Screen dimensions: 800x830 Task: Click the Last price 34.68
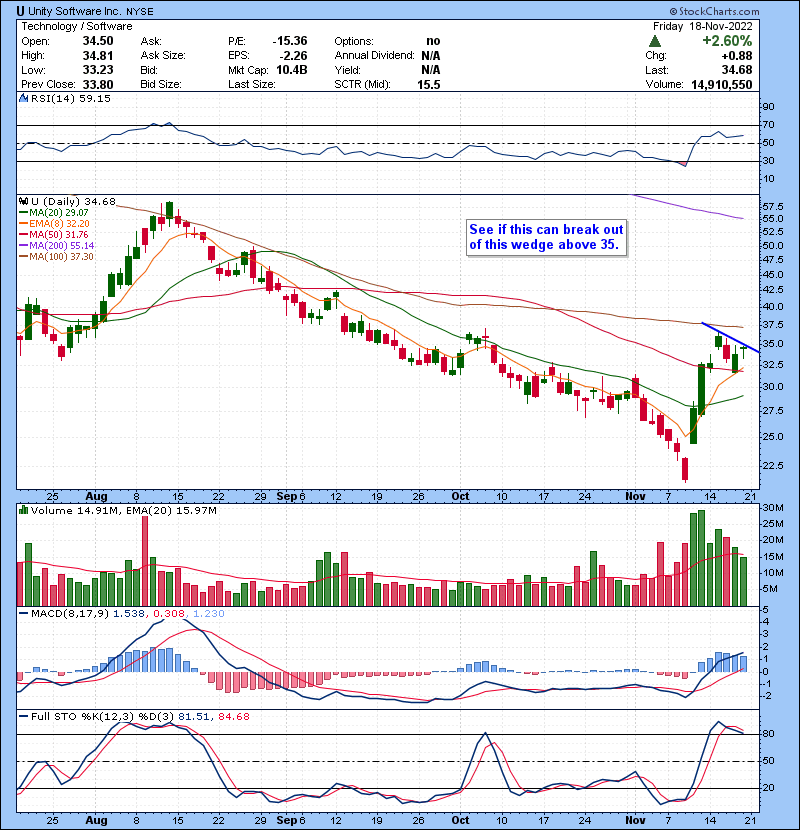point(737,70)
